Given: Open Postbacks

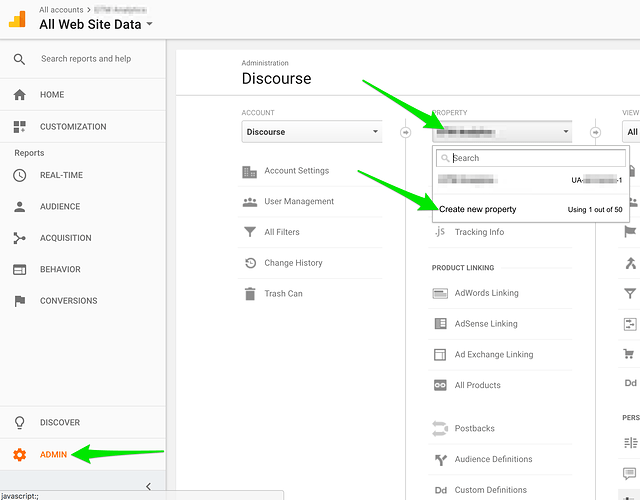Looking at the screenshot, I should click(474, 429).
